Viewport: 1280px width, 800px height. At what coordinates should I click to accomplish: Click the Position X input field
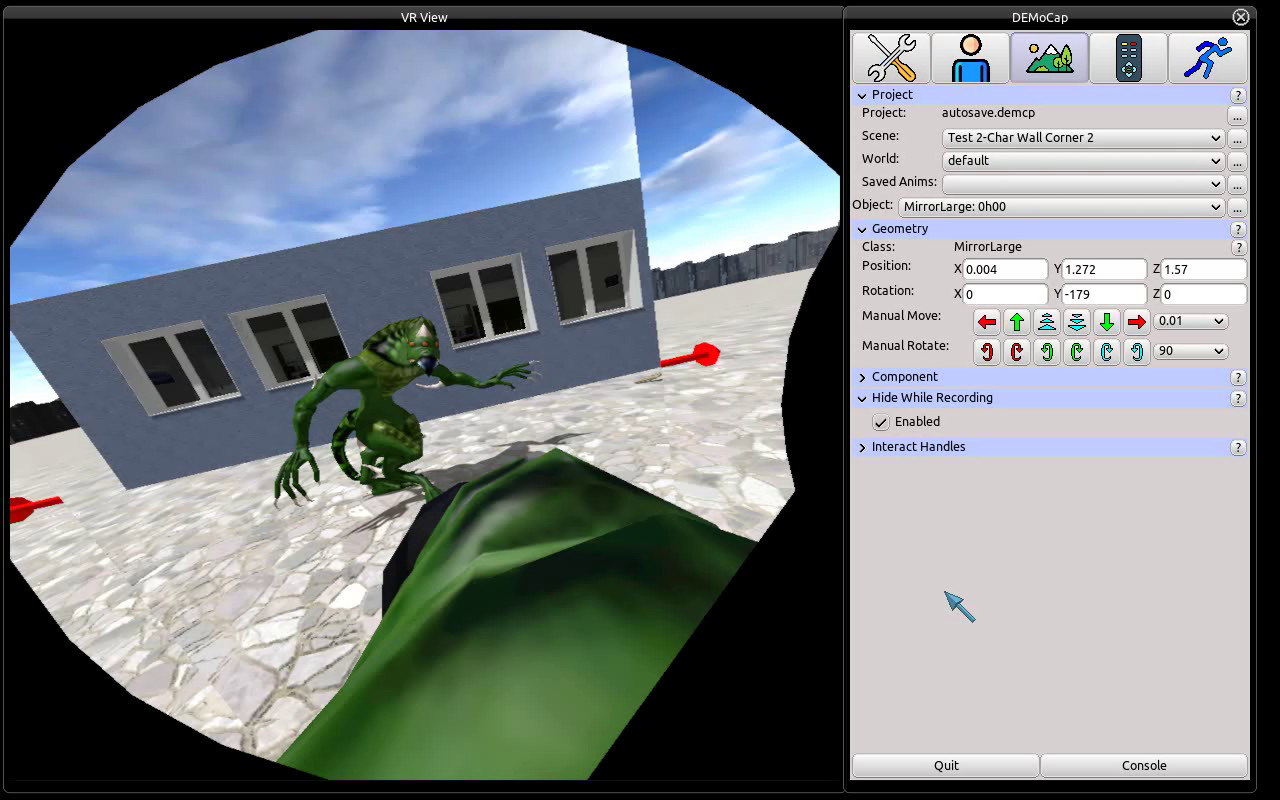click(1002, 269)
